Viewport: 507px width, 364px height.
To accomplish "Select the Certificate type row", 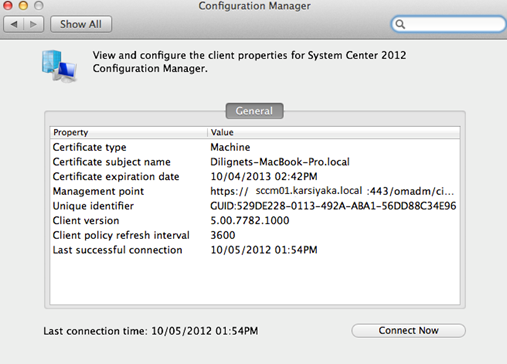I will 255,147.
